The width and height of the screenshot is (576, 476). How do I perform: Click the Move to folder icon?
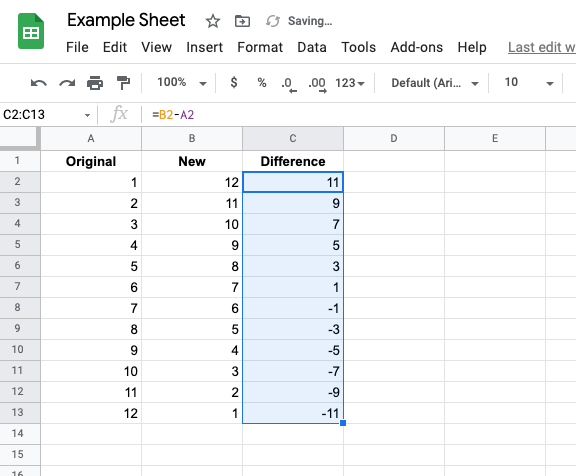coord(242,21)
